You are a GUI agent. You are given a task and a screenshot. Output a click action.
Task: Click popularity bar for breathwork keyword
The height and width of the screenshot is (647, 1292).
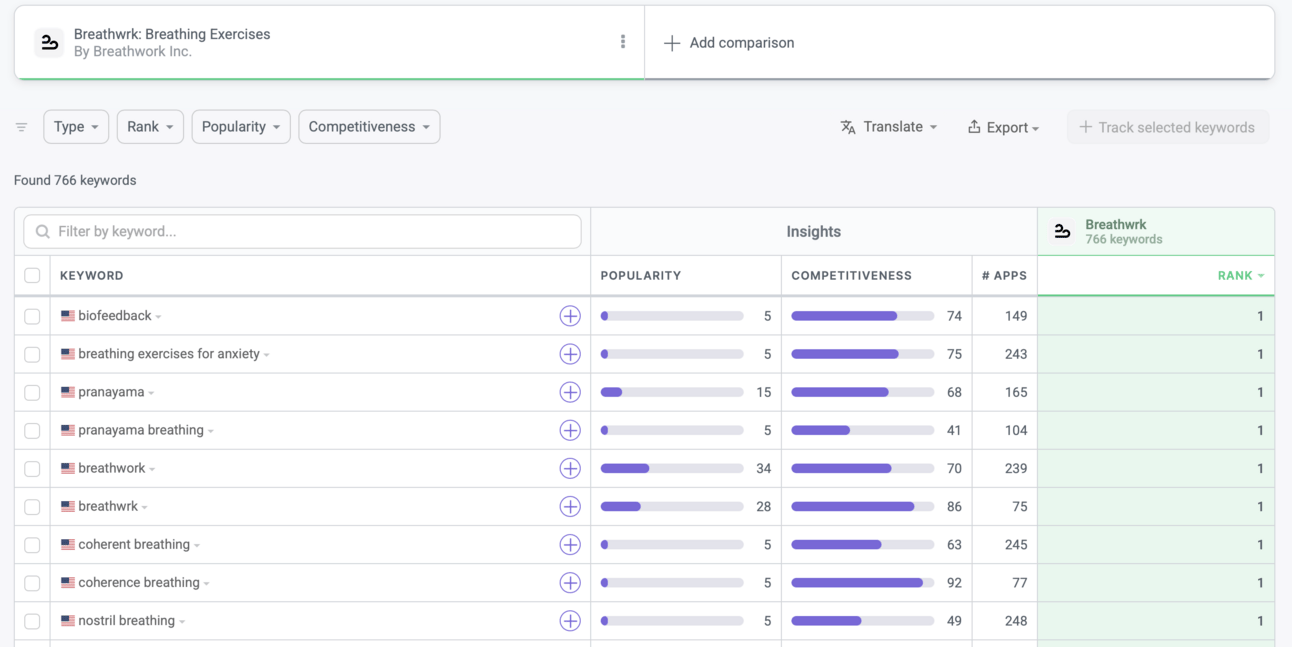tap(671, 469)
